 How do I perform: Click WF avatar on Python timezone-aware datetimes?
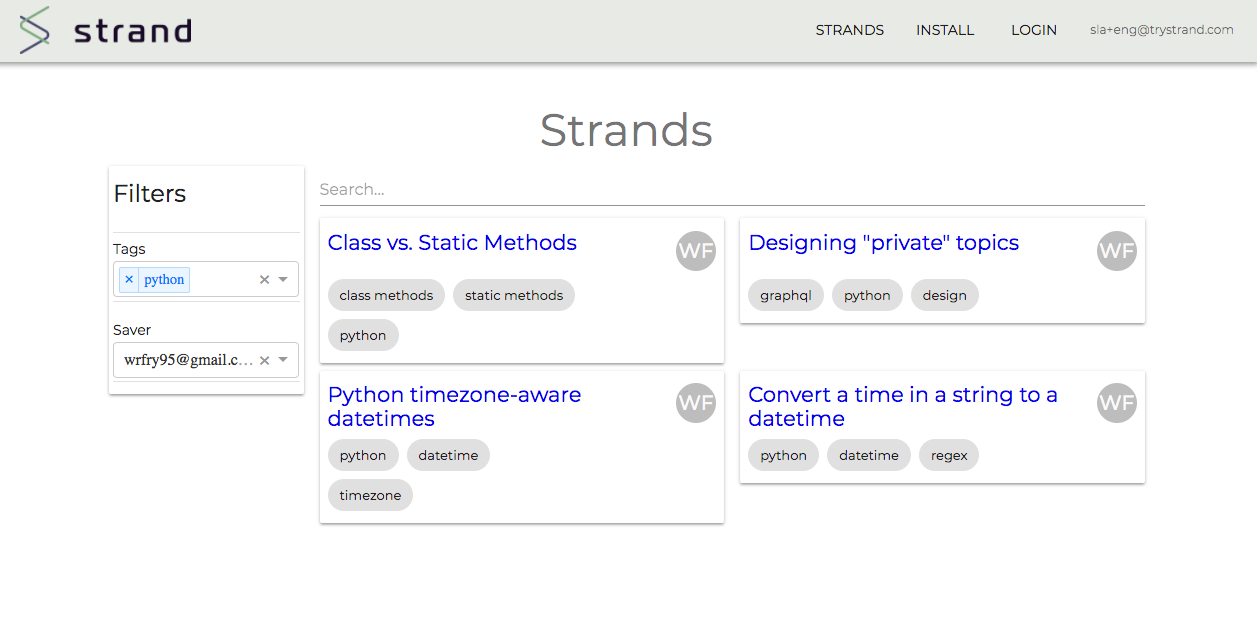(x=696, y=403)
